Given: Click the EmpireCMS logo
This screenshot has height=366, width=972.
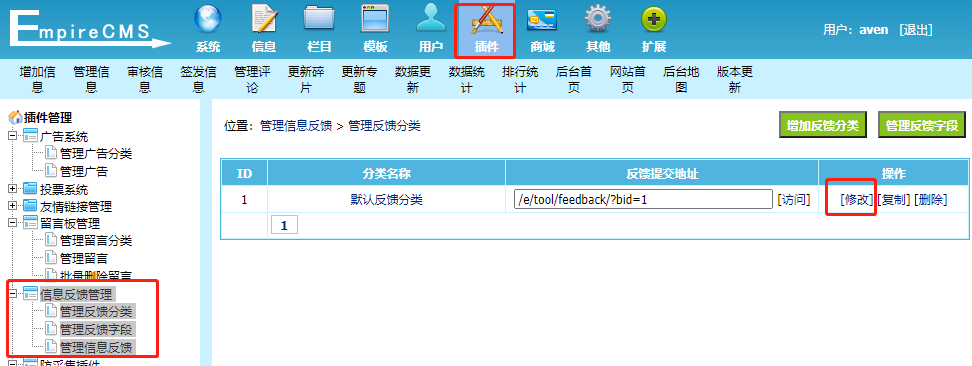Looking at the screenshot, I should coord(90,30).
